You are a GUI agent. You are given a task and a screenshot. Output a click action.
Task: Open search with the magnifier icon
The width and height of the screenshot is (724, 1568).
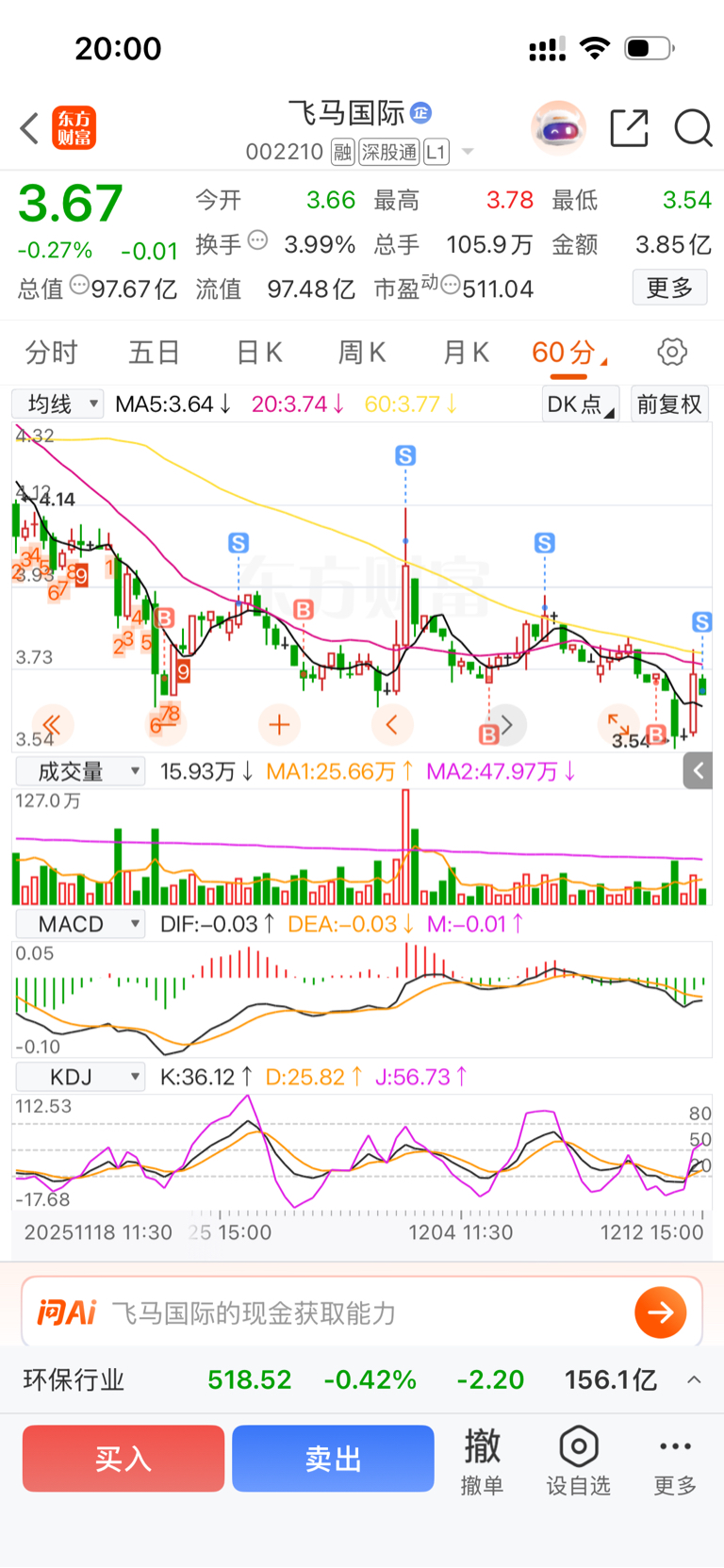[x=693, y=128]
